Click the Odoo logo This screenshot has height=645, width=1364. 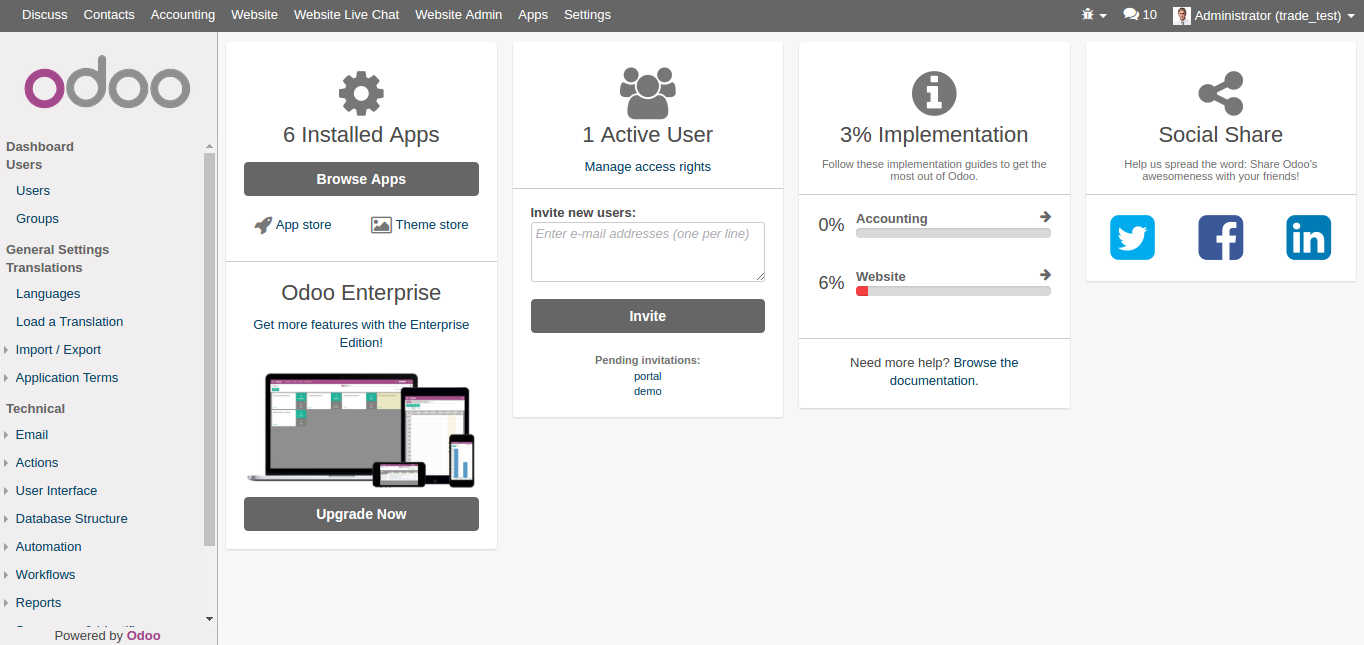tap(107, 87)
